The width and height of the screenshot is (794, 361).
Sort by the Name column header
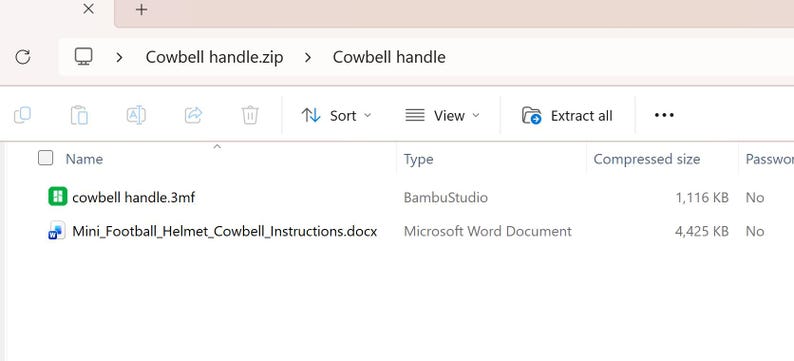click(84, 159)
